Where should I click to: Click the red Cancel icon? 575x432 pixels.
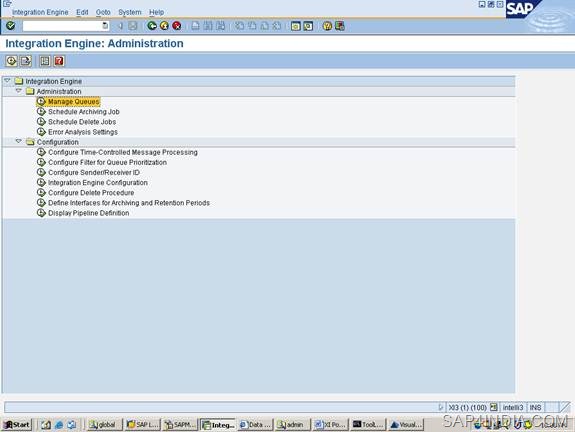(x=177, y=26)
